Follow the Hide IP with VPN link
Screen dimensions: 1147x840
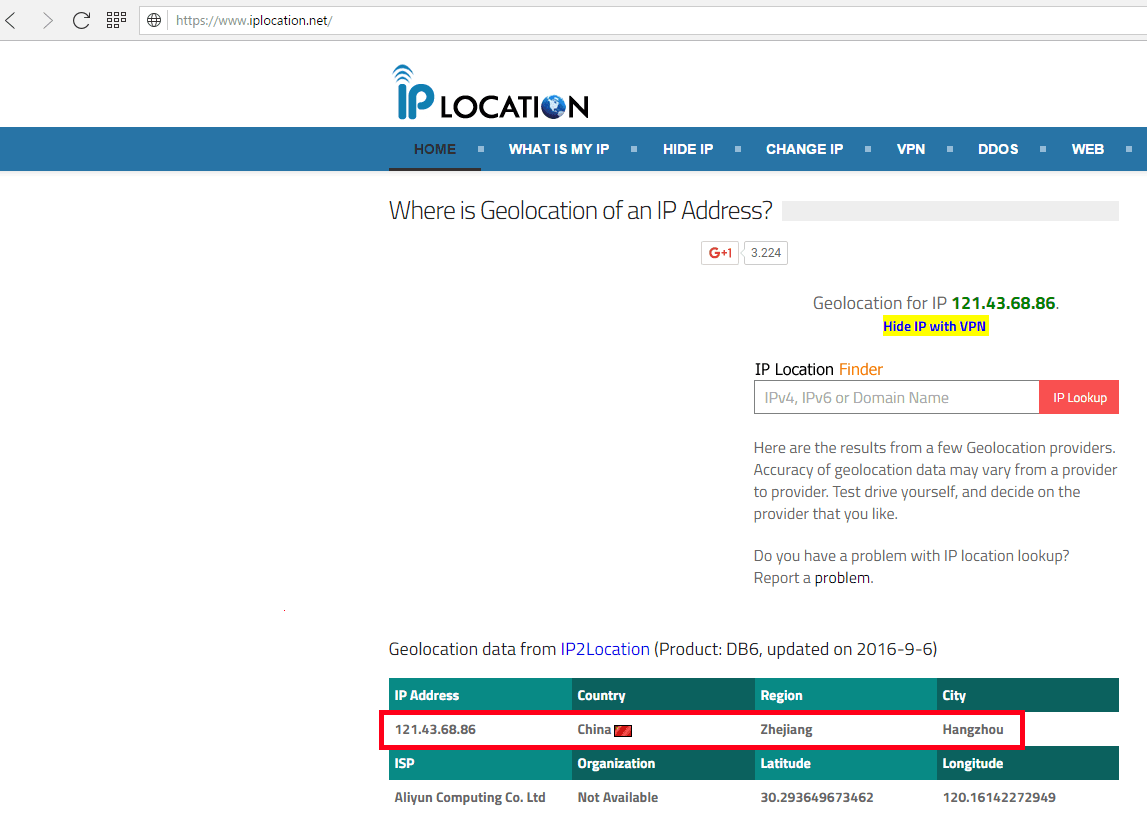[935, 326]
